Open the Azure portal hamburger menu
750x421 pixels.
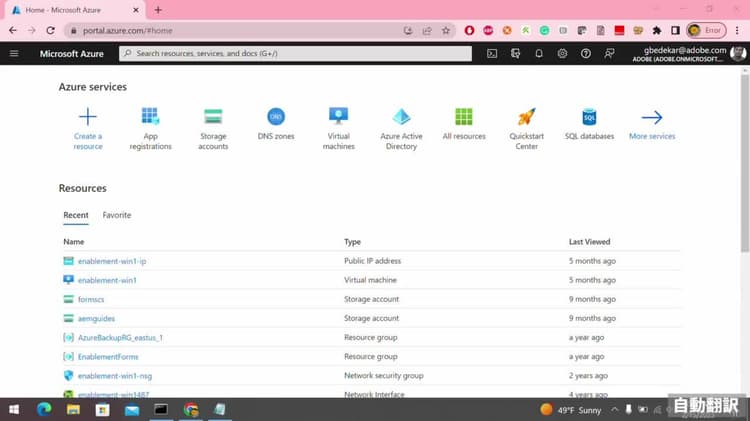point(14,53)
